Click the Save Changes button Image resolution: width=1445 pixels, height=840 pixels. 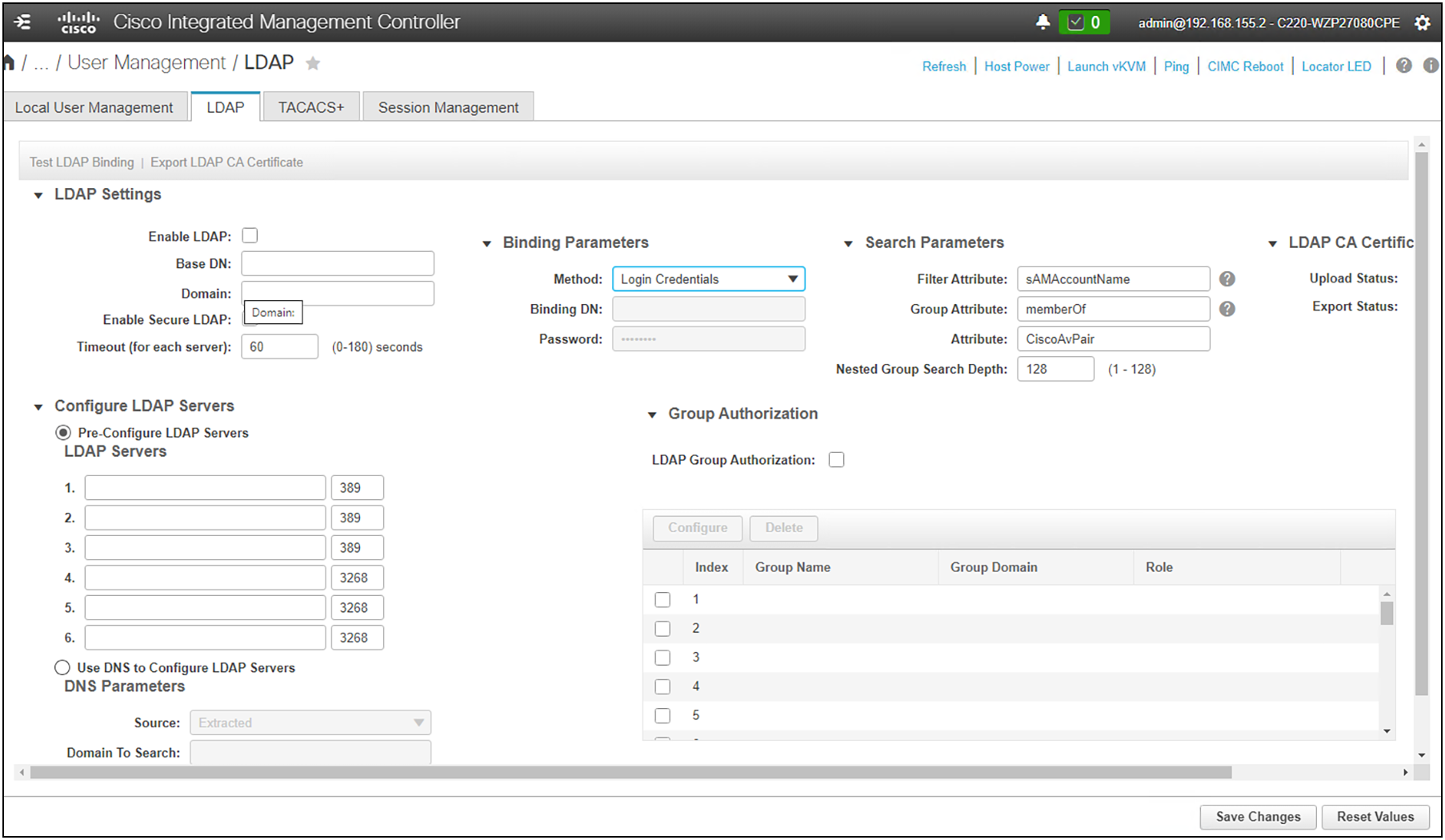coord(1258,817)
